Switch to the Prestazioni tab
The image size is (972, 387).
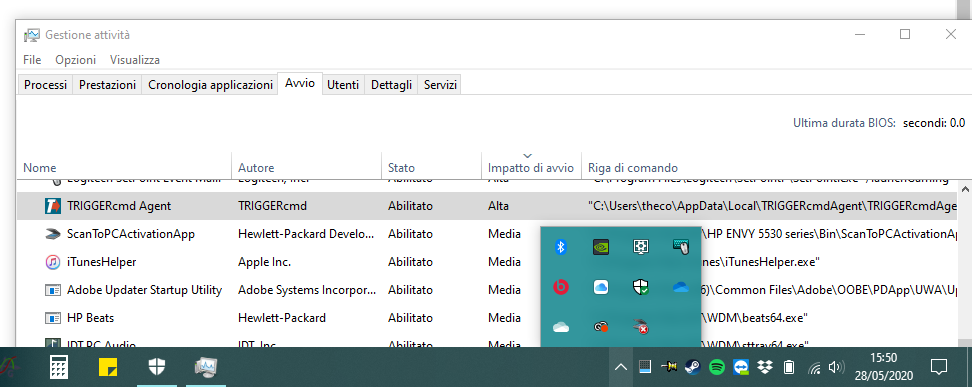(x=107, y=85)
